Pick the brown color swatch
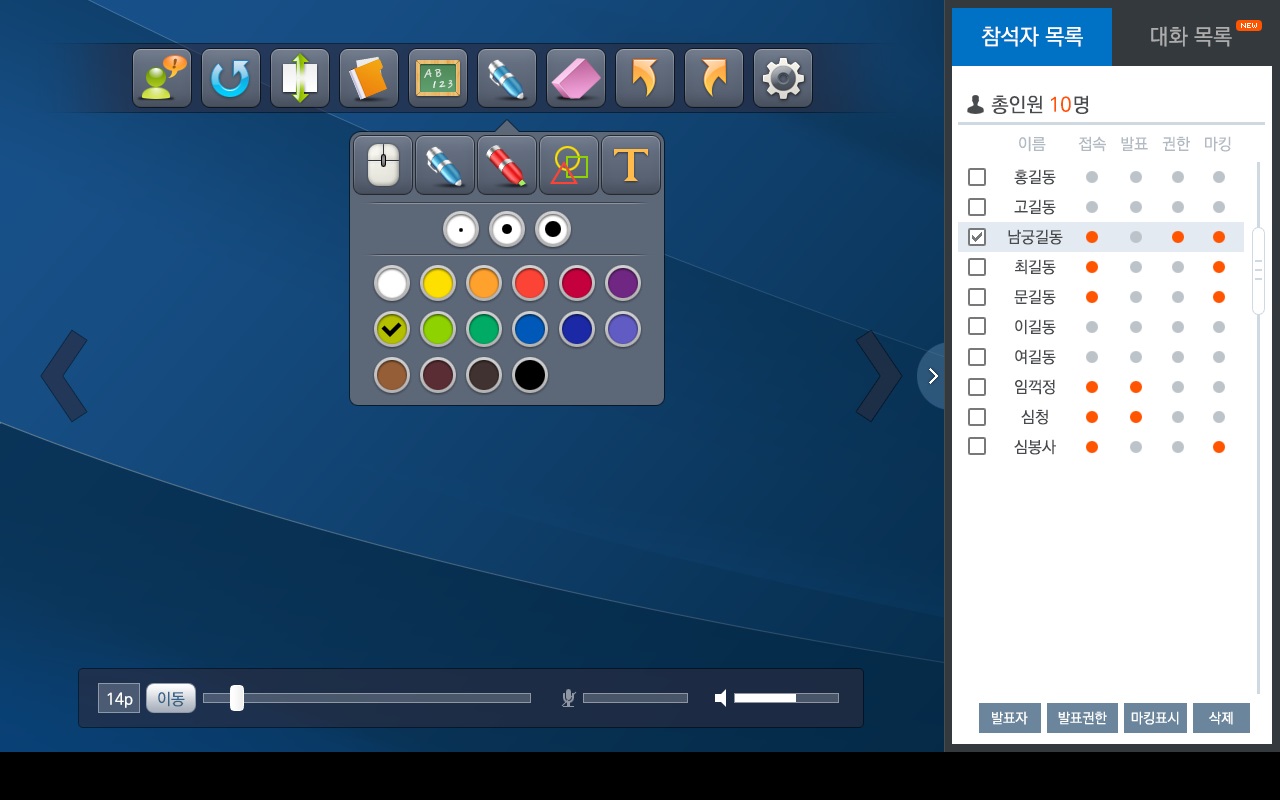1280x800 pixels. pyautogui.click(x=392, y=375)
